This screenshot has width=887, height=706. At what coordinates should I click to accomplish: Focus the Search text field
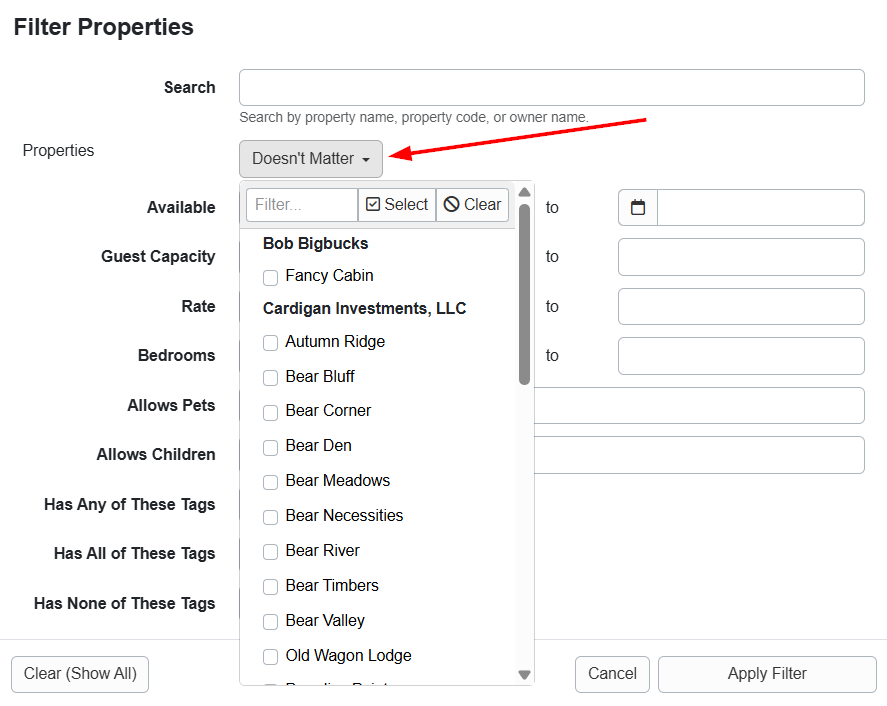click(x=551, y=88)
